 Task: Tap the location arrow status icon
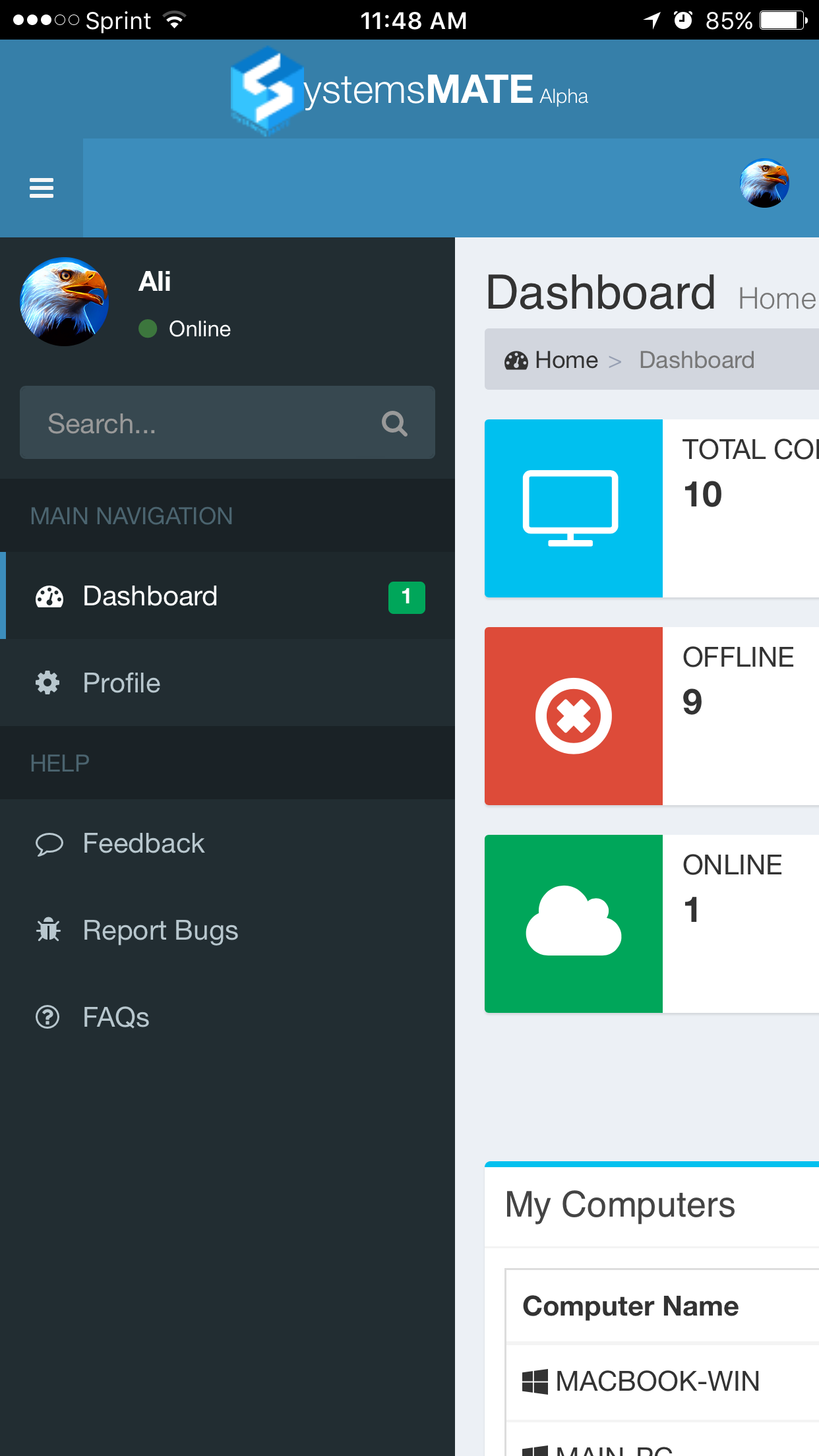pos(652,20)
